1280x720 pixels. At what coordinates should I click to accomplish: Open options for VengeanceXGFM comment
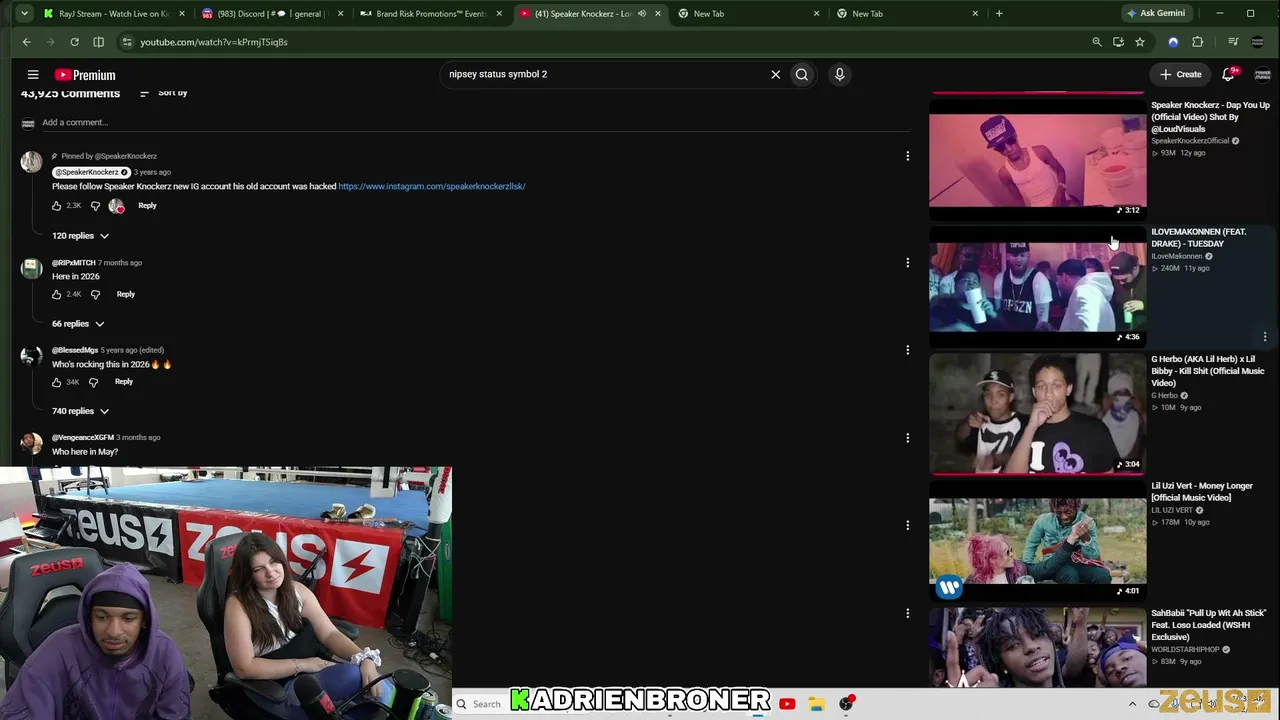907,438
